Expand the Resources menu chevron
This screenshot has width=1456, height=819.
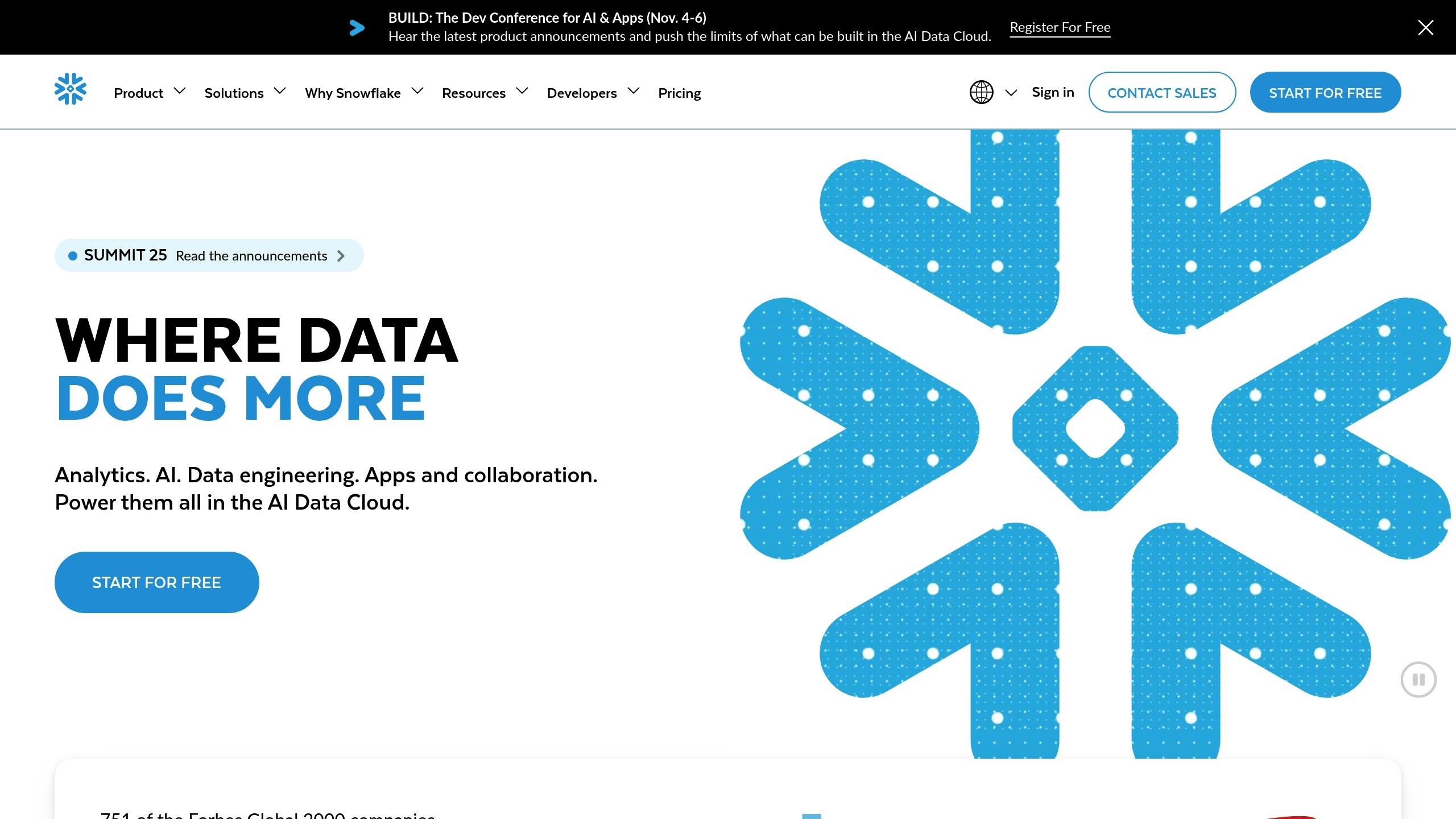pyautogui.click(x=522, y=91)
